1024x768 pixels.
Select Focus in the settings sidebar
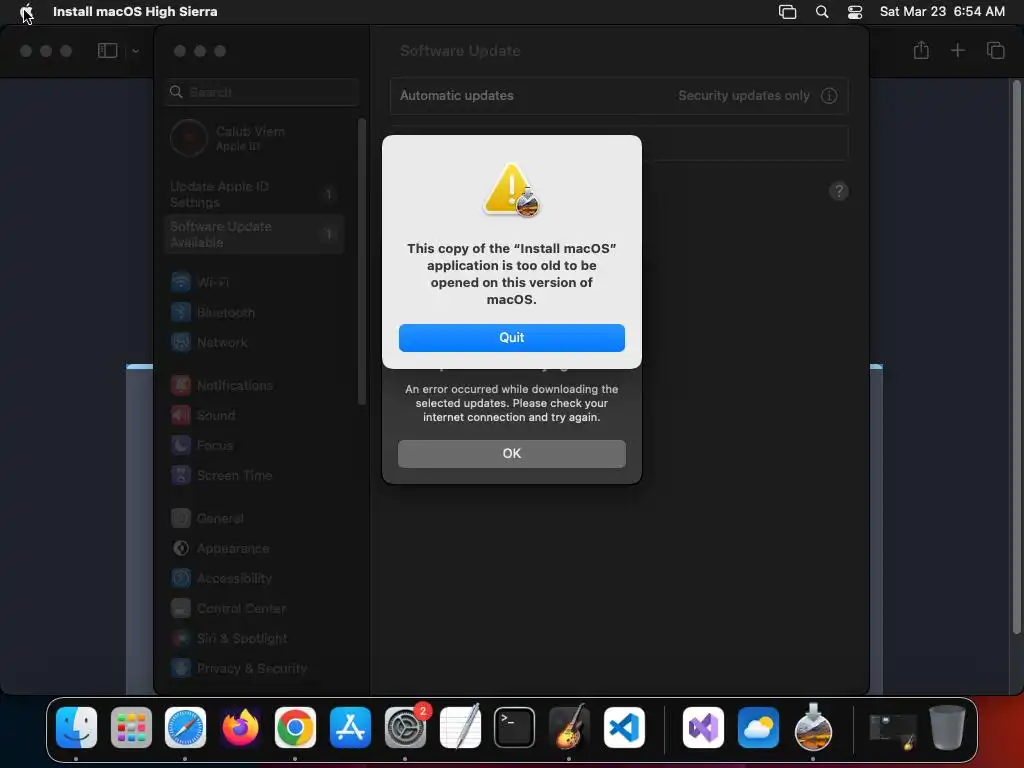255,445
